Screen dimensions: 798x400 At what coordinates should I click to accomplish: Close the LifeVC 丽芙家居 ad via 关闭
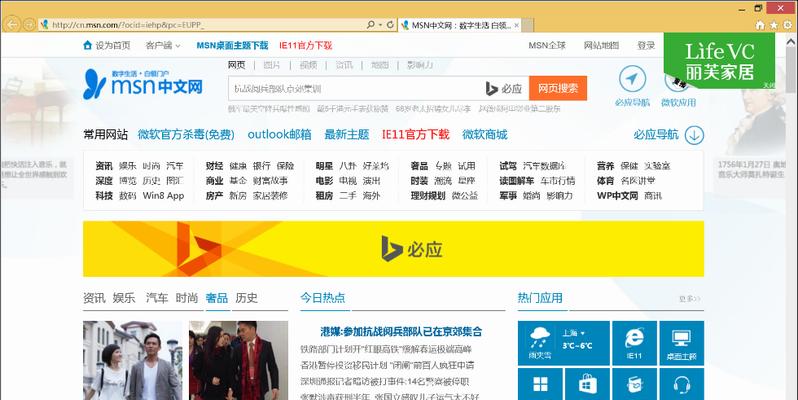768,85
